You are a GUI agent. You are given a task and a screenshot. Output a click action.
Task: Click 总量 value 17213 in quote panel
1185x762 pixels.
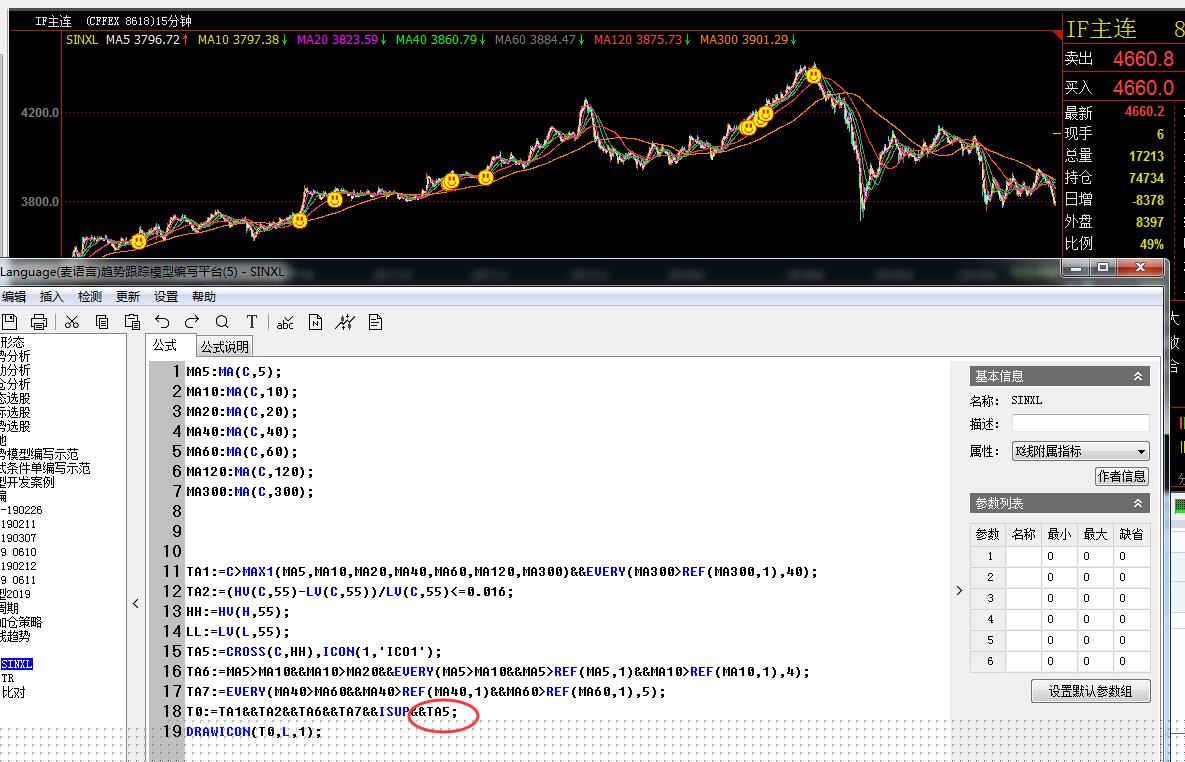pos(1146,156)
